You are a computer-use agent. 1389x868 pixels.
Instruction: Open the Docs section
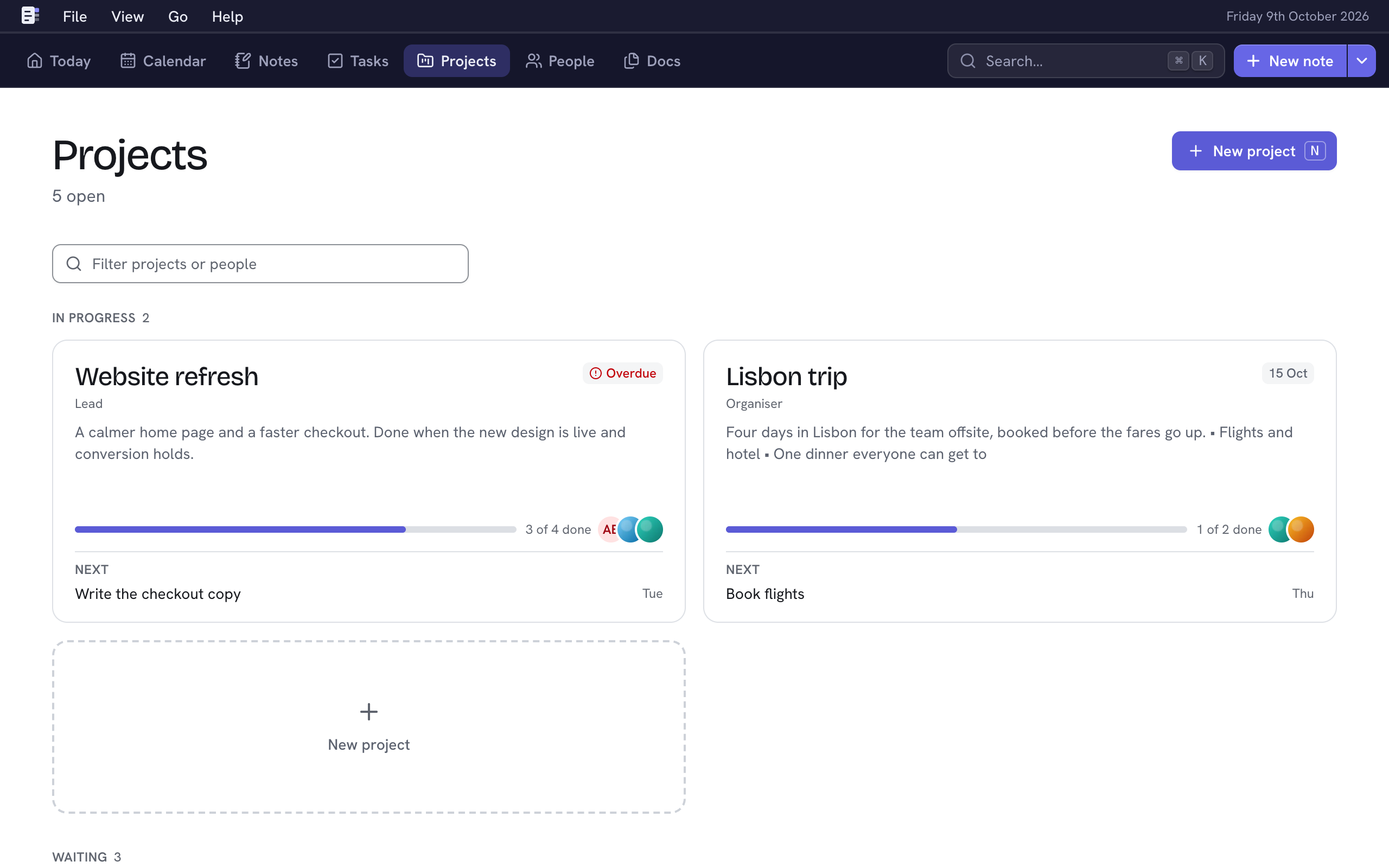(x=652, y=61)
